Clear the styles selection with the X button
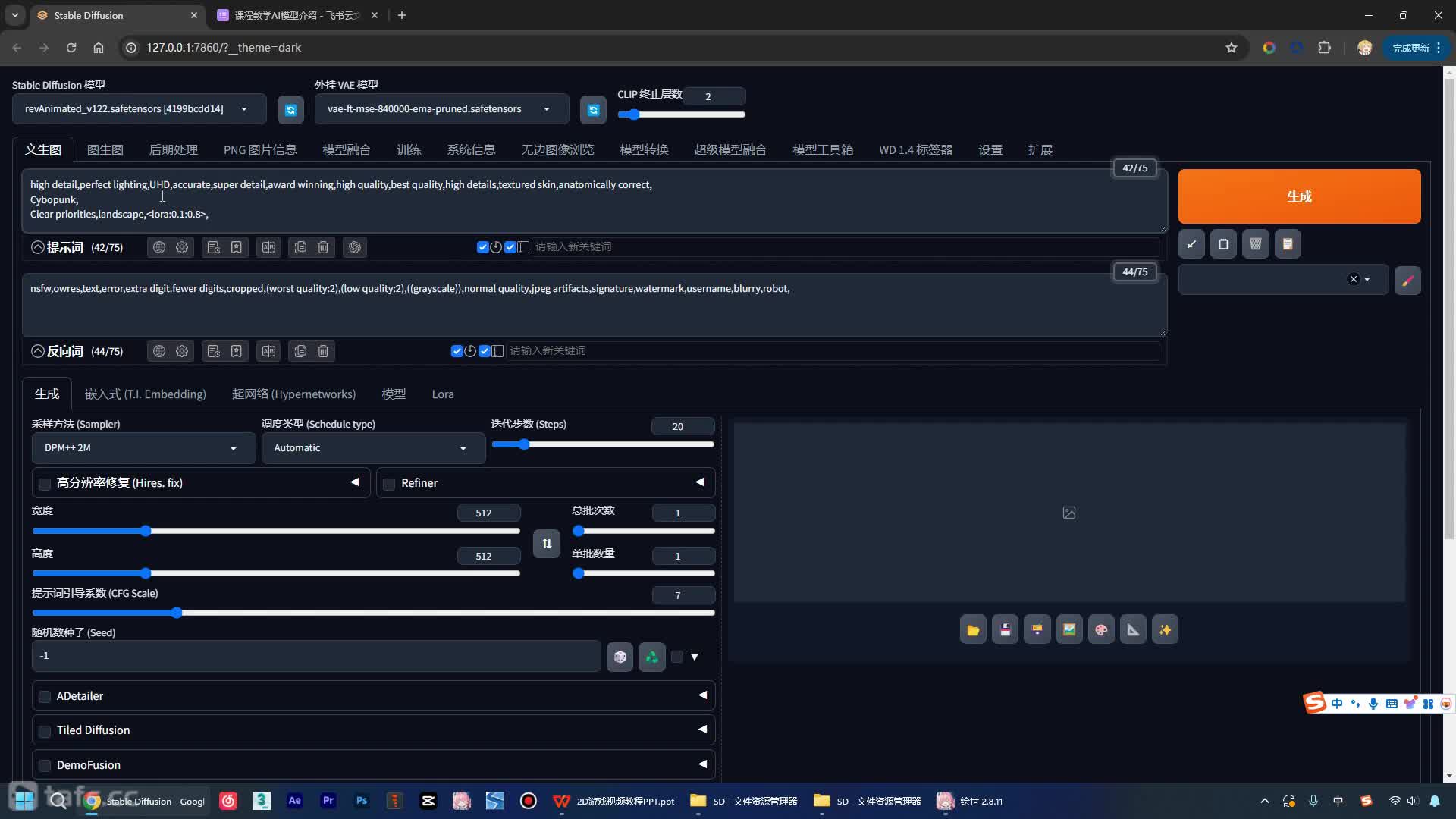 point(1354,280)
